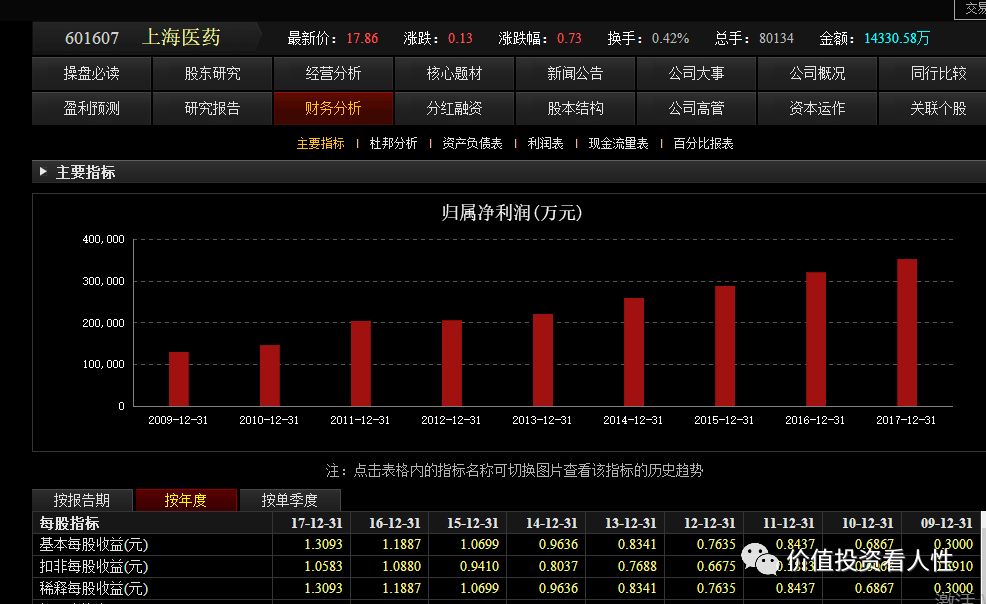Click the 2011-12-31 net profit bar
986x604 pixels.
(360, 363)
